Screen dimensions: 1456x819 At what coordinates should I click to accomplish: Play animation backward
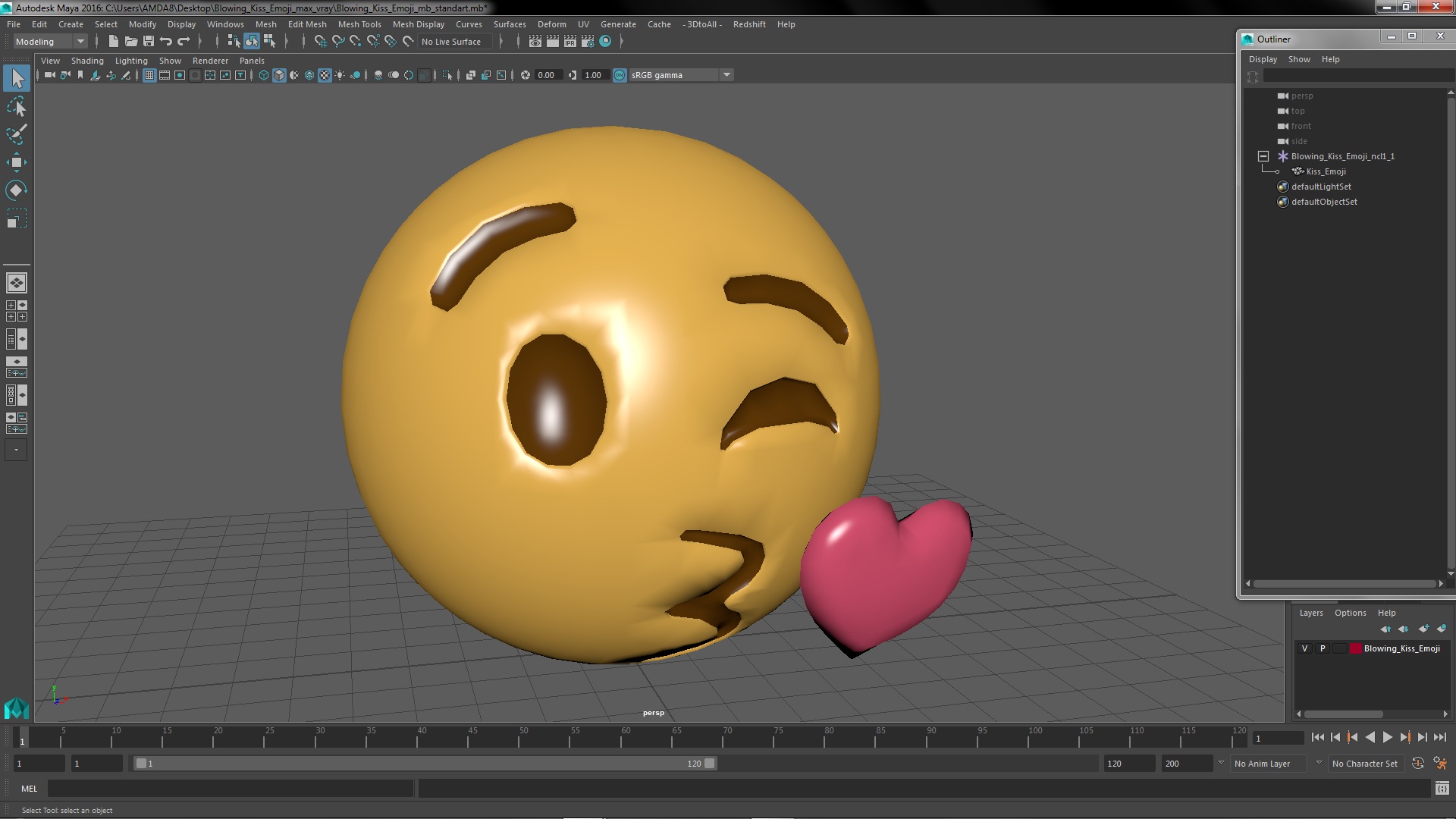(x=1370, y=737)
